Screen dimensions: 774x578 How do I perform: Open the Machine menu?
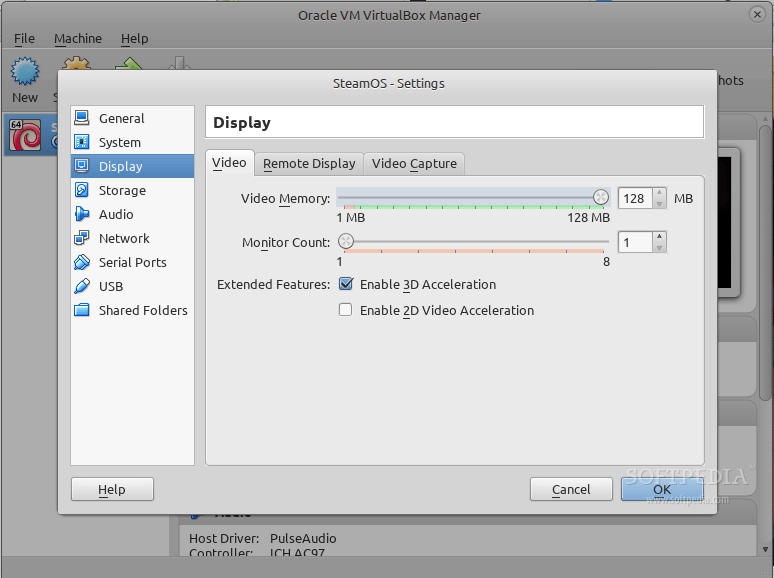click(x=78, y=38)
